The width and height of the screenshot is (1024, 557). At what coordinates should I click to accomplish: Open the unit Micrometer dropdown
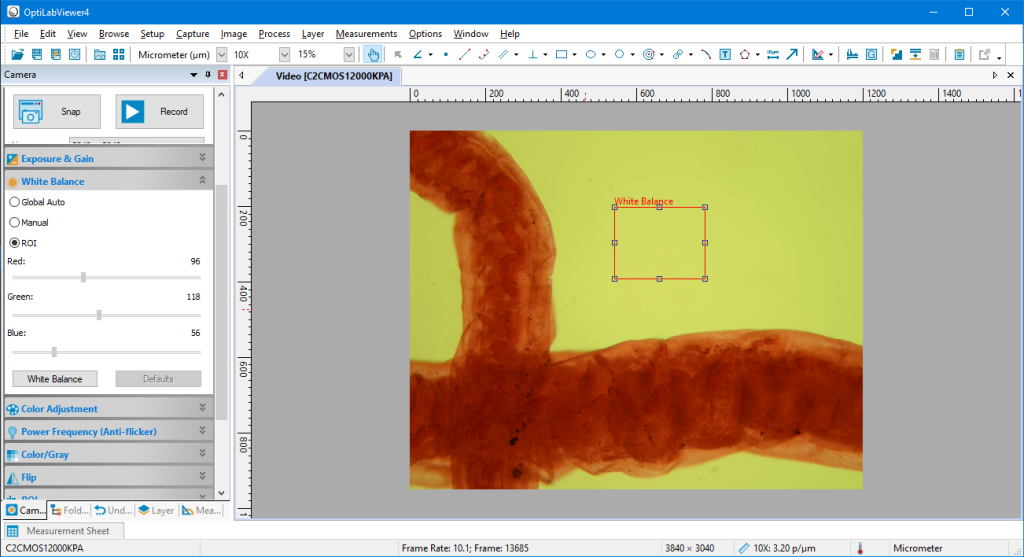[221, 54]
